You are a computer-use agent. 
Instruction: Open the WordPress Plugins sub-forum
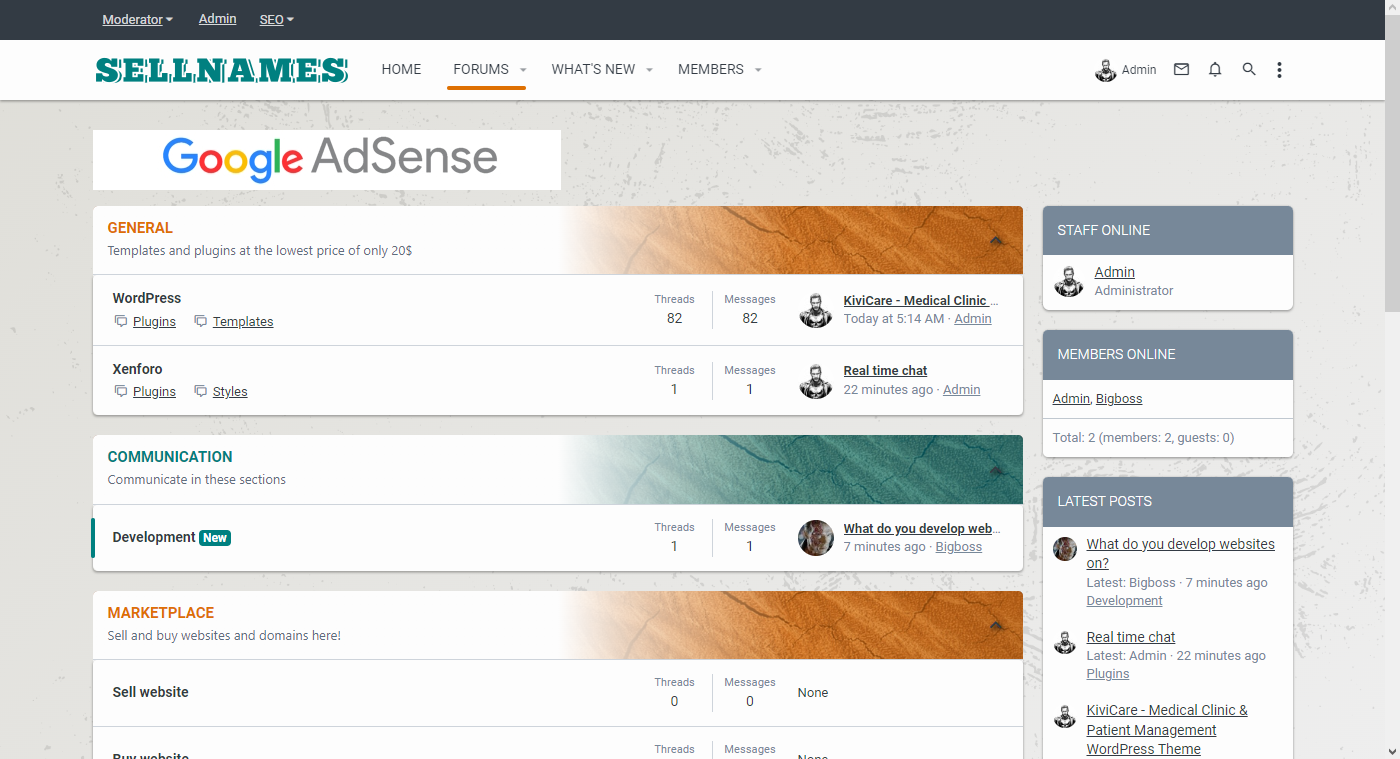click(x=154, y=322)
